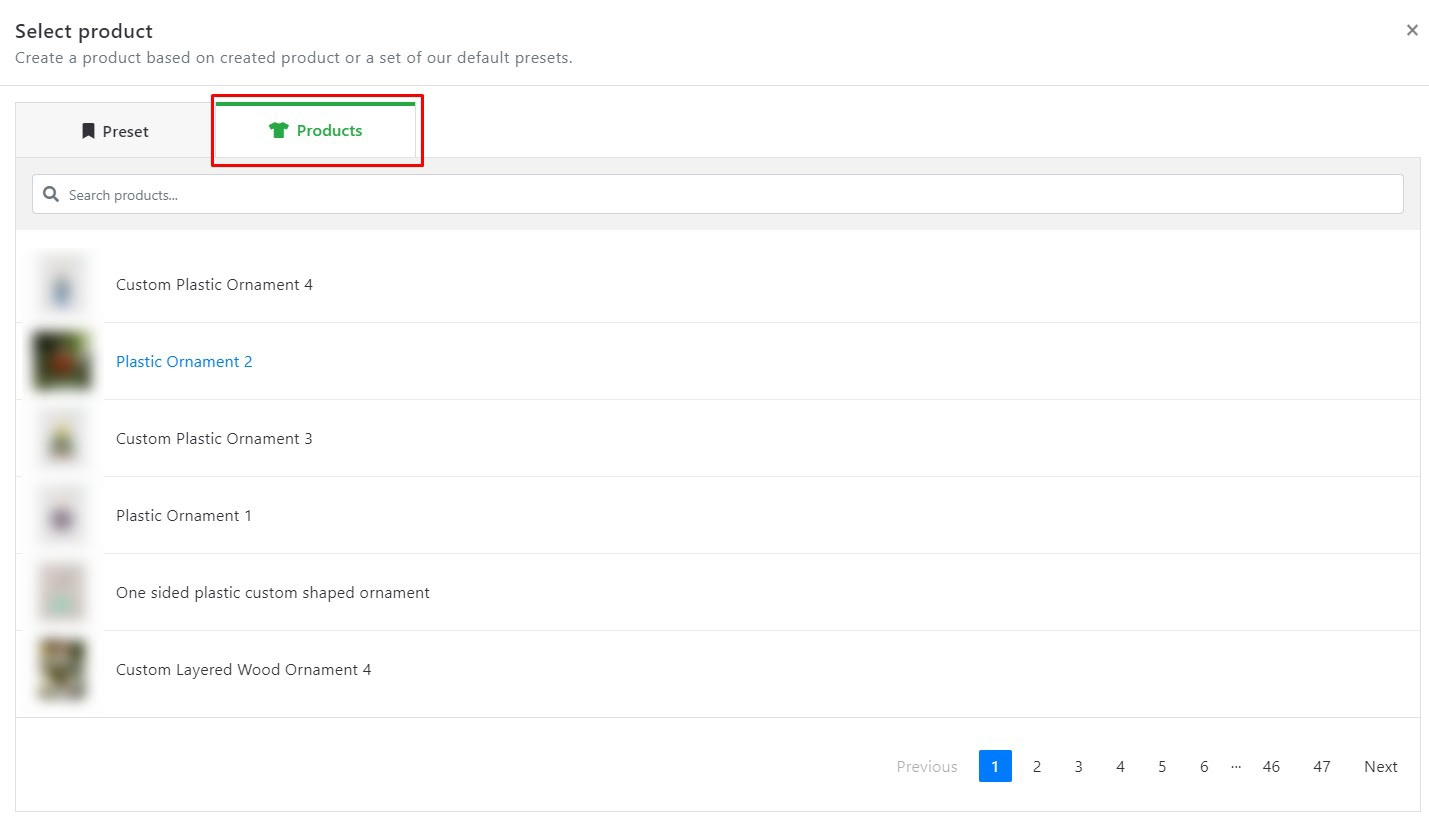Viewport: 1429px width, 821px height.
Task: Click the green t-shirt Products icon
Action: [279, 130]
